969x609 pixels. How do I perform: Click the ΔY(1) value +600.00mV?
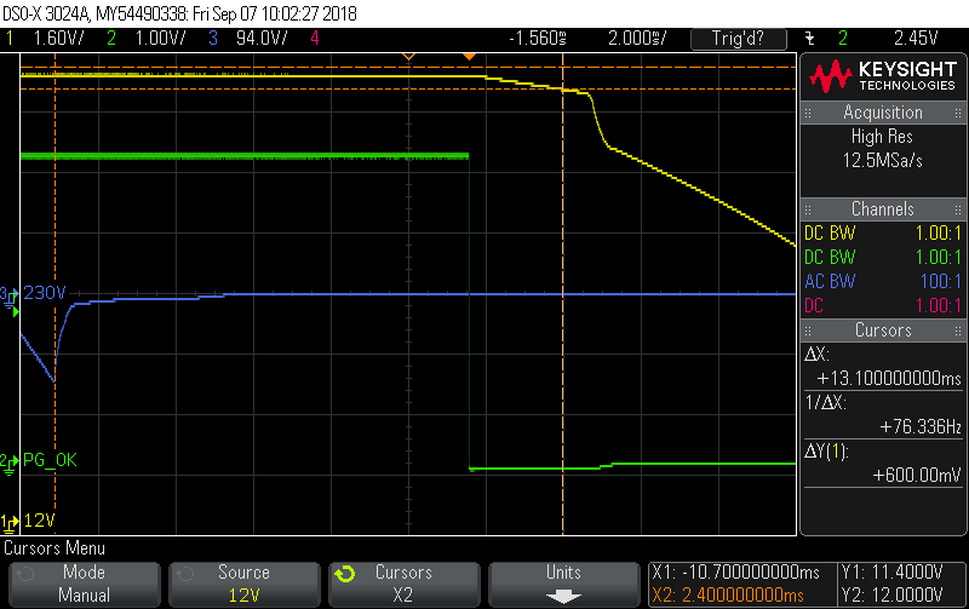tap(916, 475)
